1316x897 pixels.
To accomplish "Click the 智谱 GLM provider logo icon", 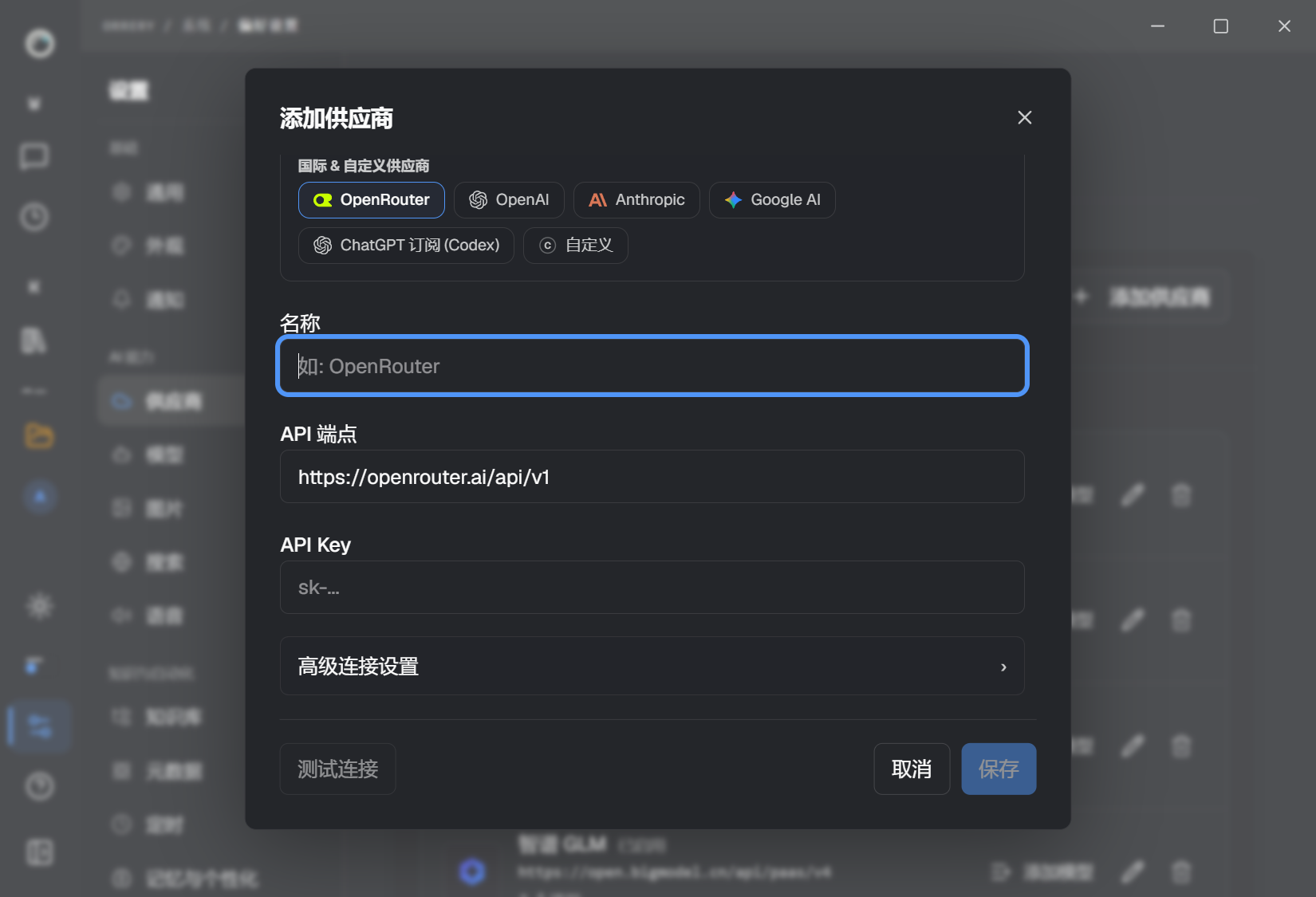I will pyautogui.click(x=472, y=871).
